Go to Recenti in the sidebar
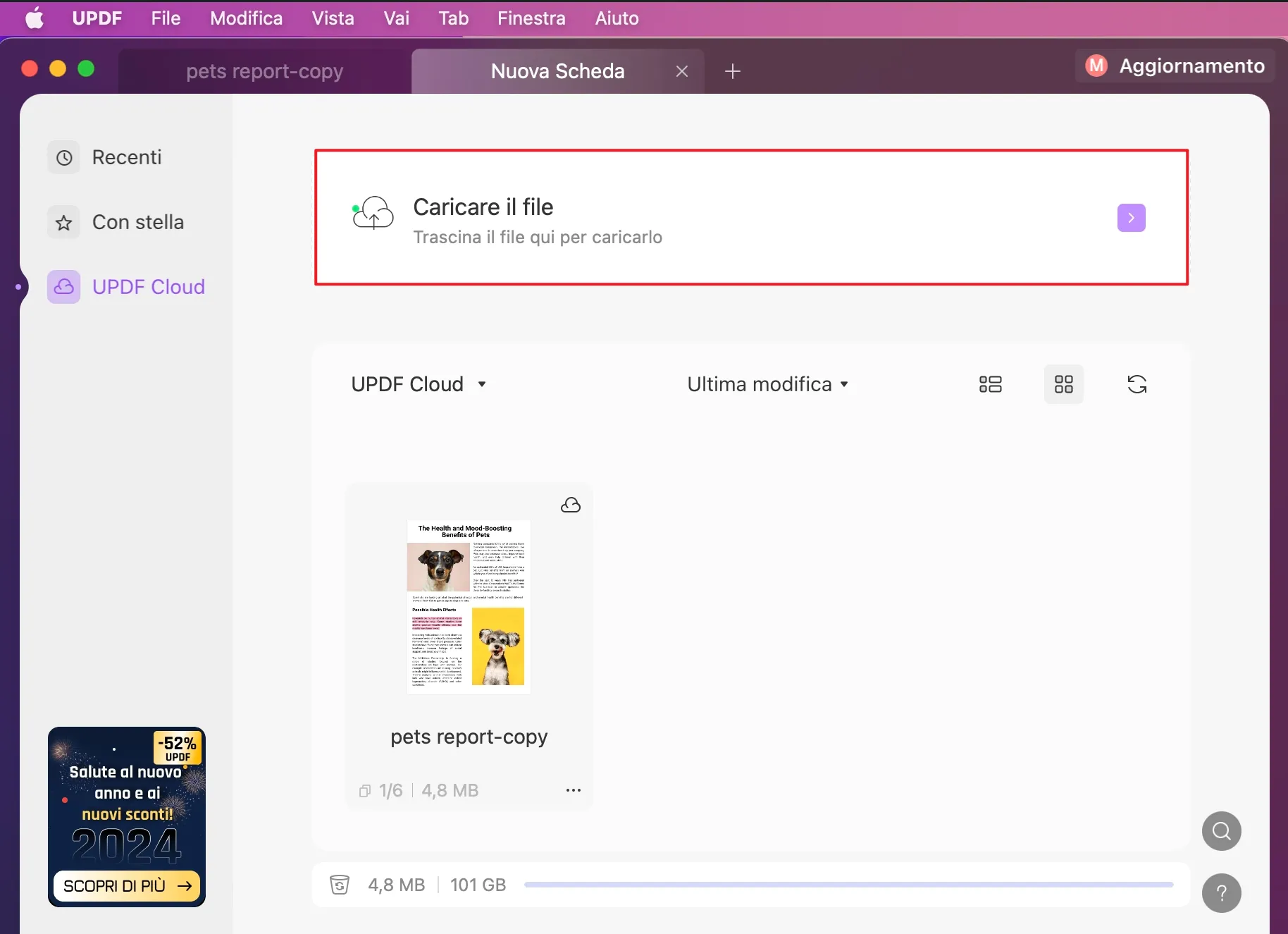 pos(127,157)
